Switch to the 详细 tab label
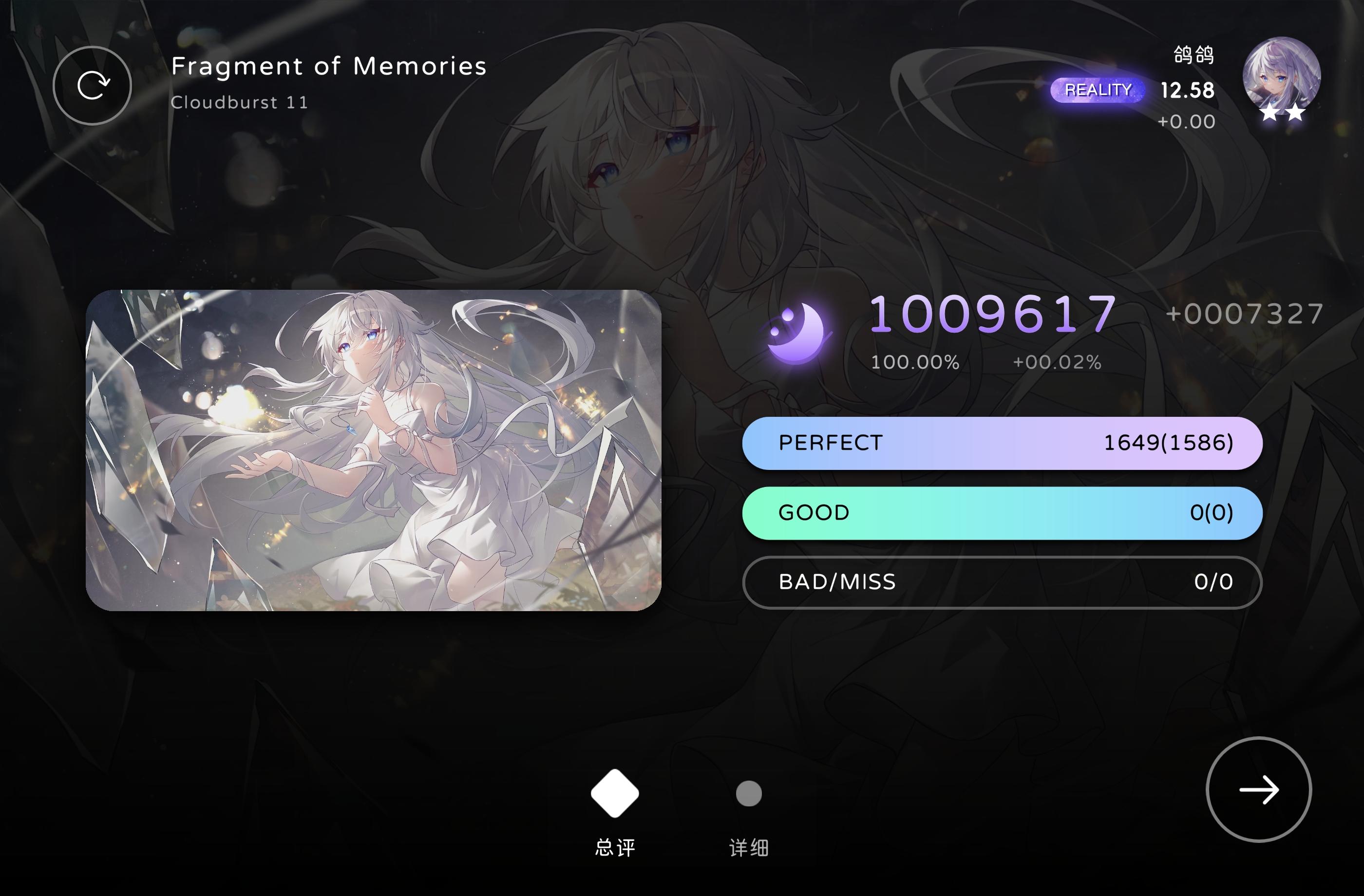This screenshot has width=1364, height=896. 748,847
